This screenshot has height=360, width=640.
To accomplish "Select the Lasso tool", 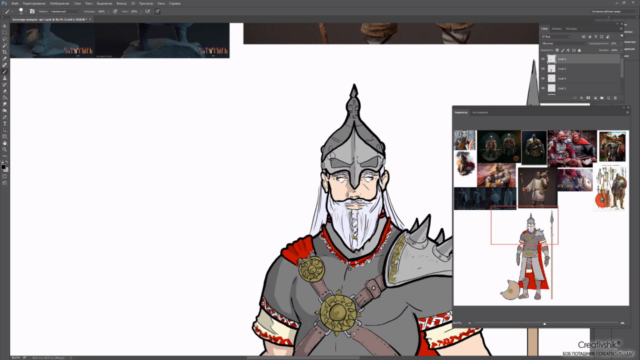I will [x=4, y=39].
